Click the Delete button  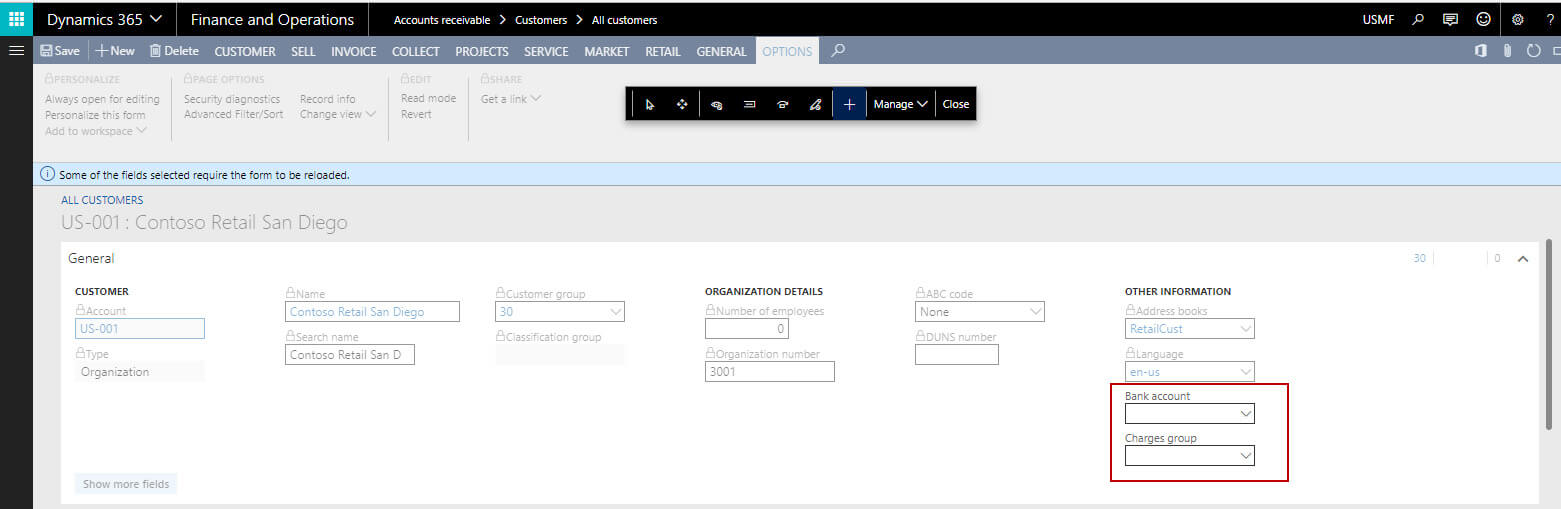coord(174,51)
